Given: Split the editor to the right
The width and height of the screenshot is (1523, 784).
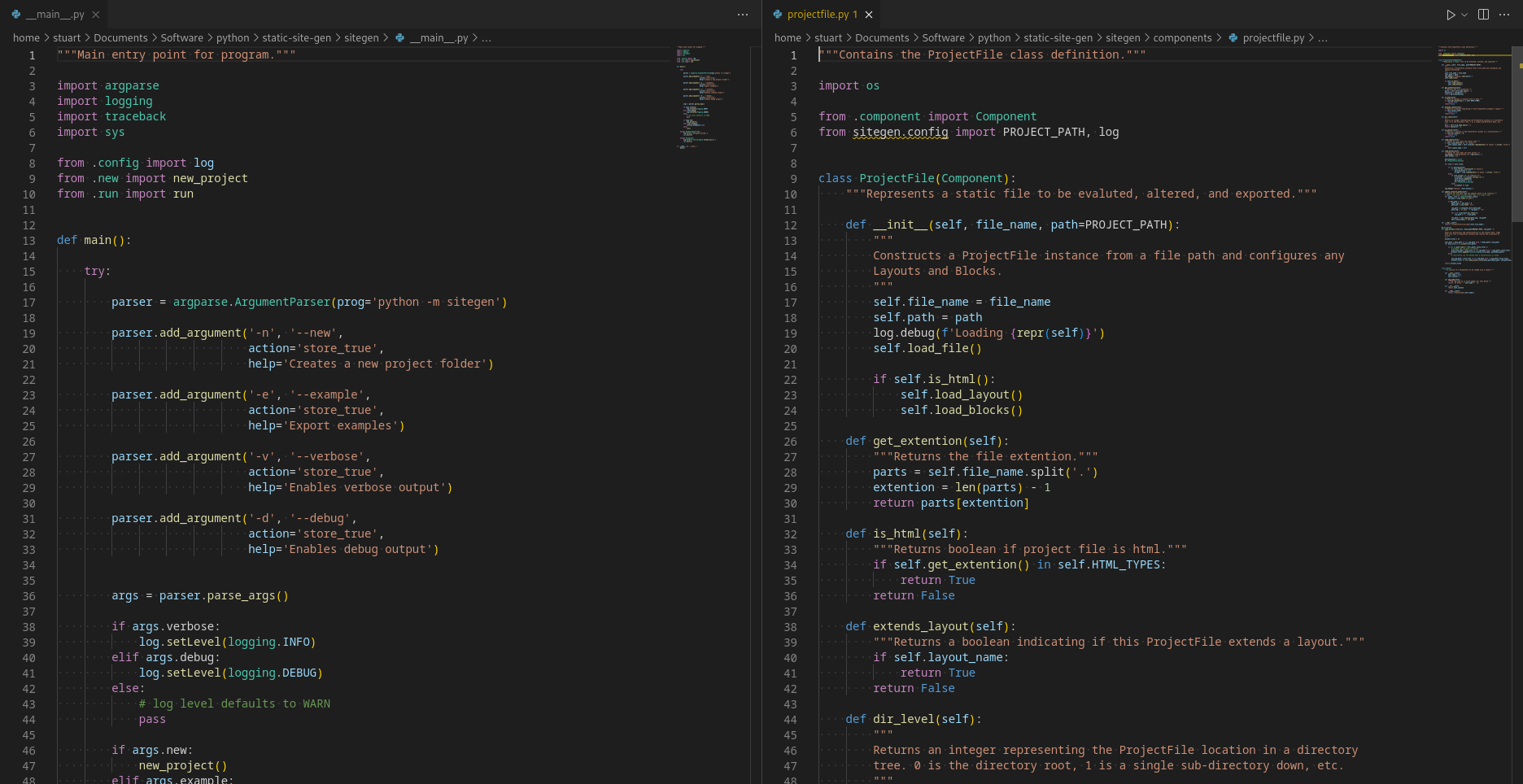Looking at the screenshot, I should [1483, 15].
